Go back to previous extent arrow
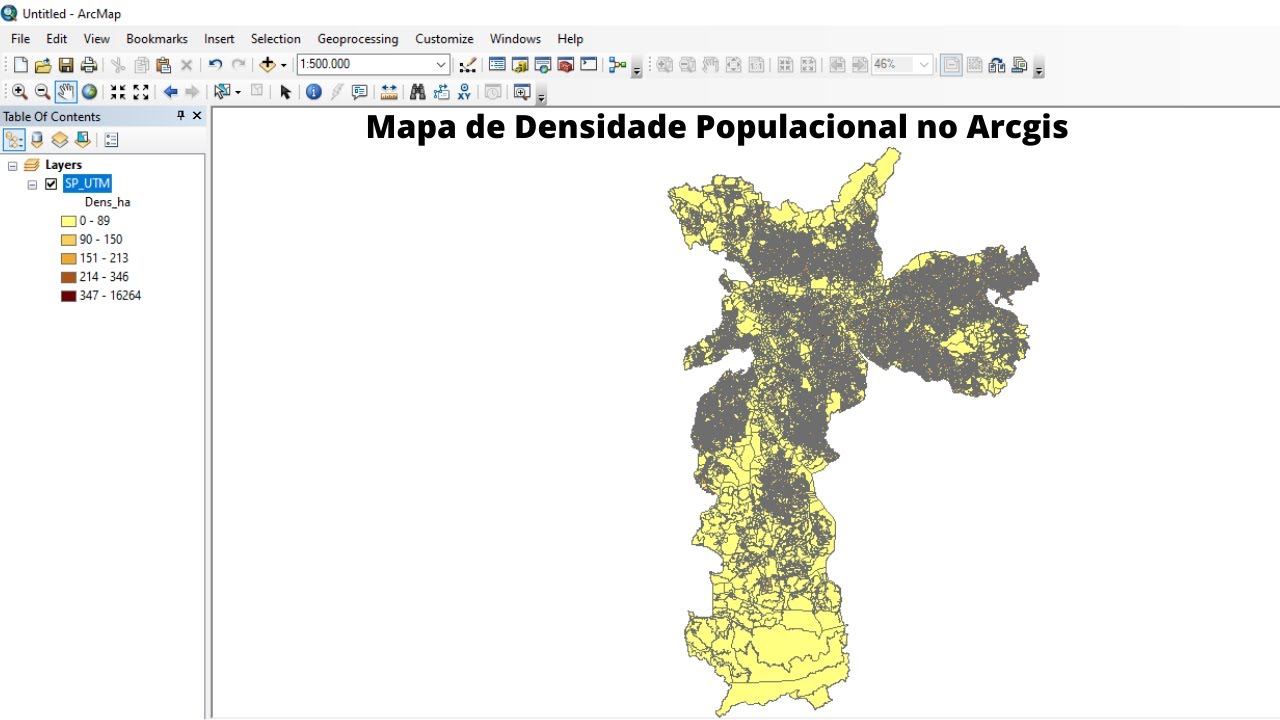The height and width of the screenshot is (720, 1280). click(170, 92)
